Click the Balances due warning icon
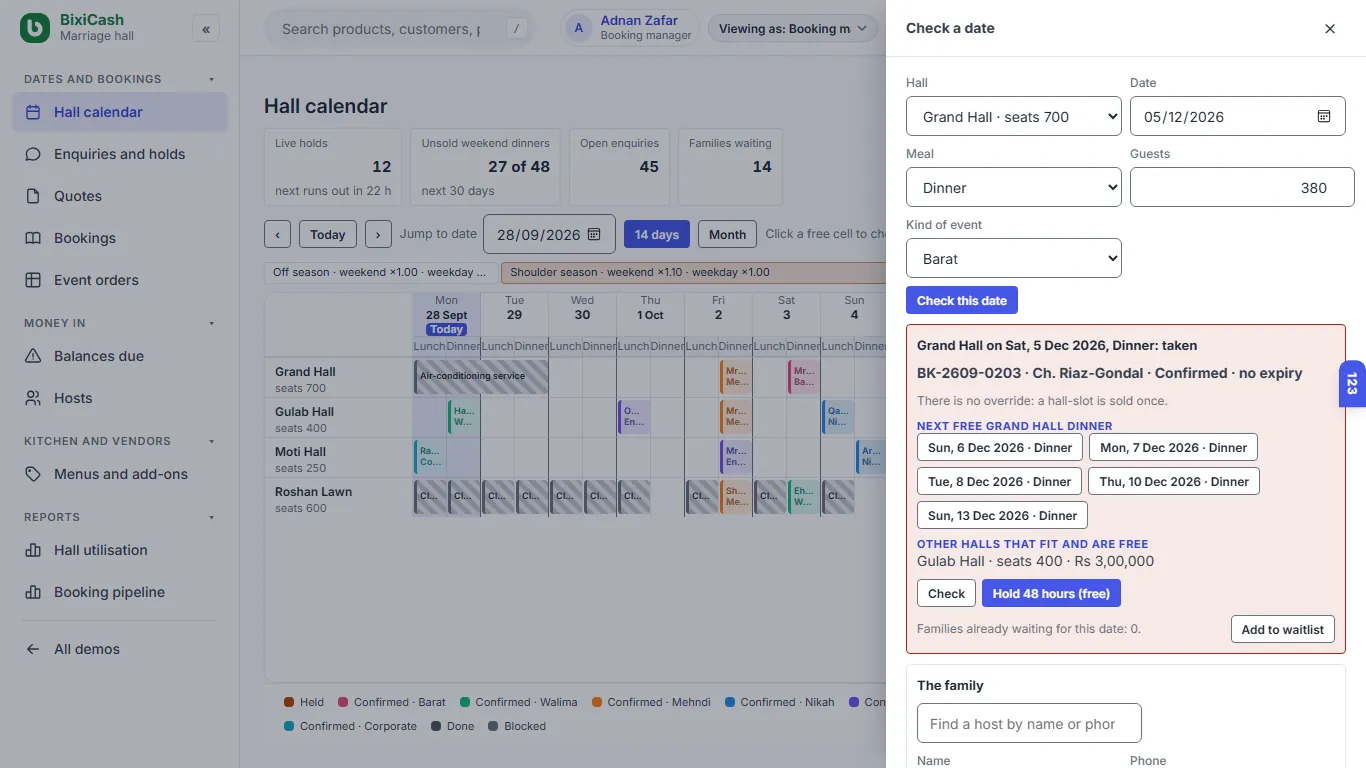This screenshot has width=1366, height=768. click(x=33, y=356)
